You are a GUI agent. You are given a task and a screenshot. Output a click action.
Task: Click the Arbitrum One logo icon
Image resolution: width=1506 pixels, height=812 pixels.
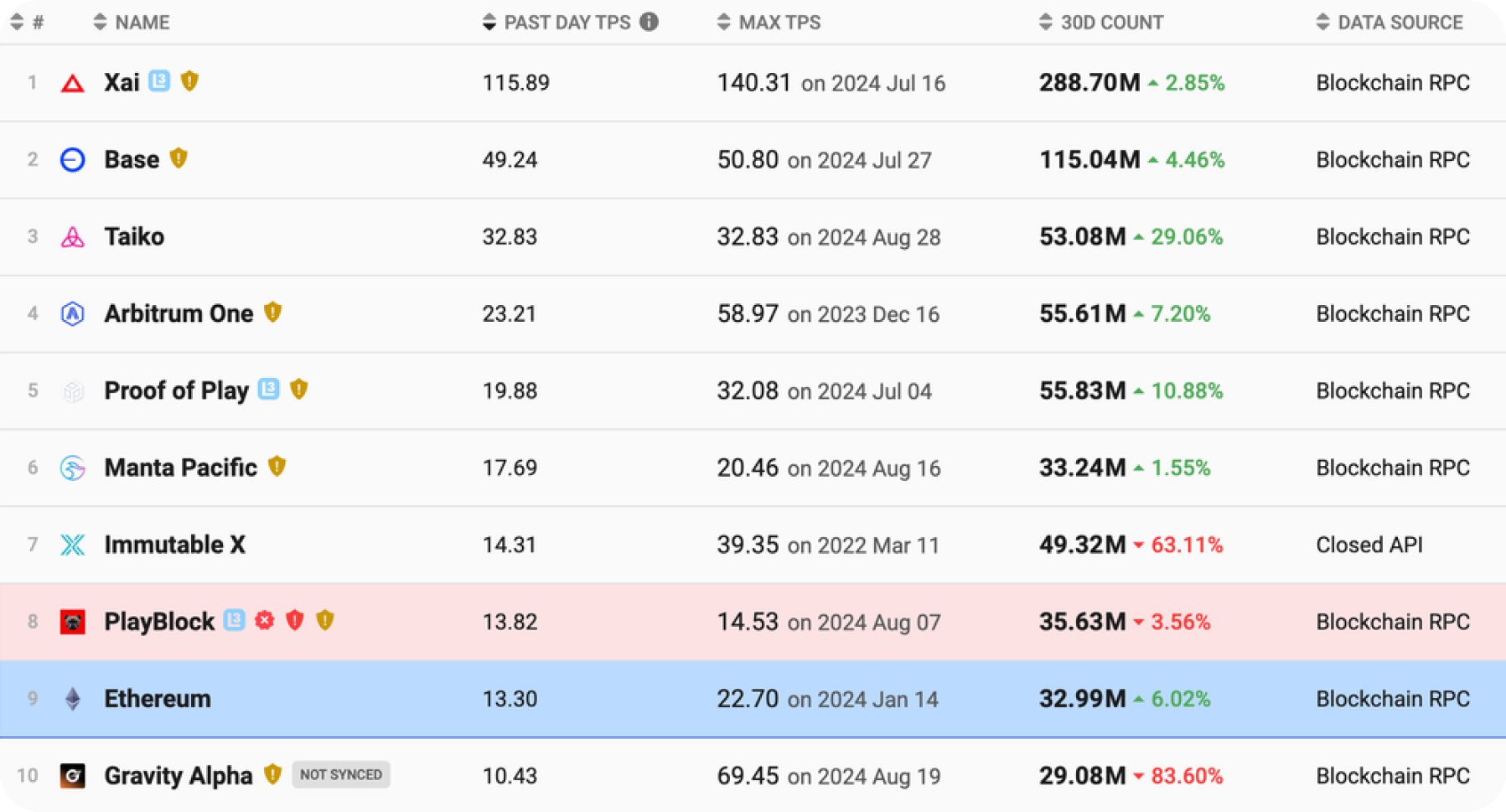pyautogui.click(x=73, y=313)
